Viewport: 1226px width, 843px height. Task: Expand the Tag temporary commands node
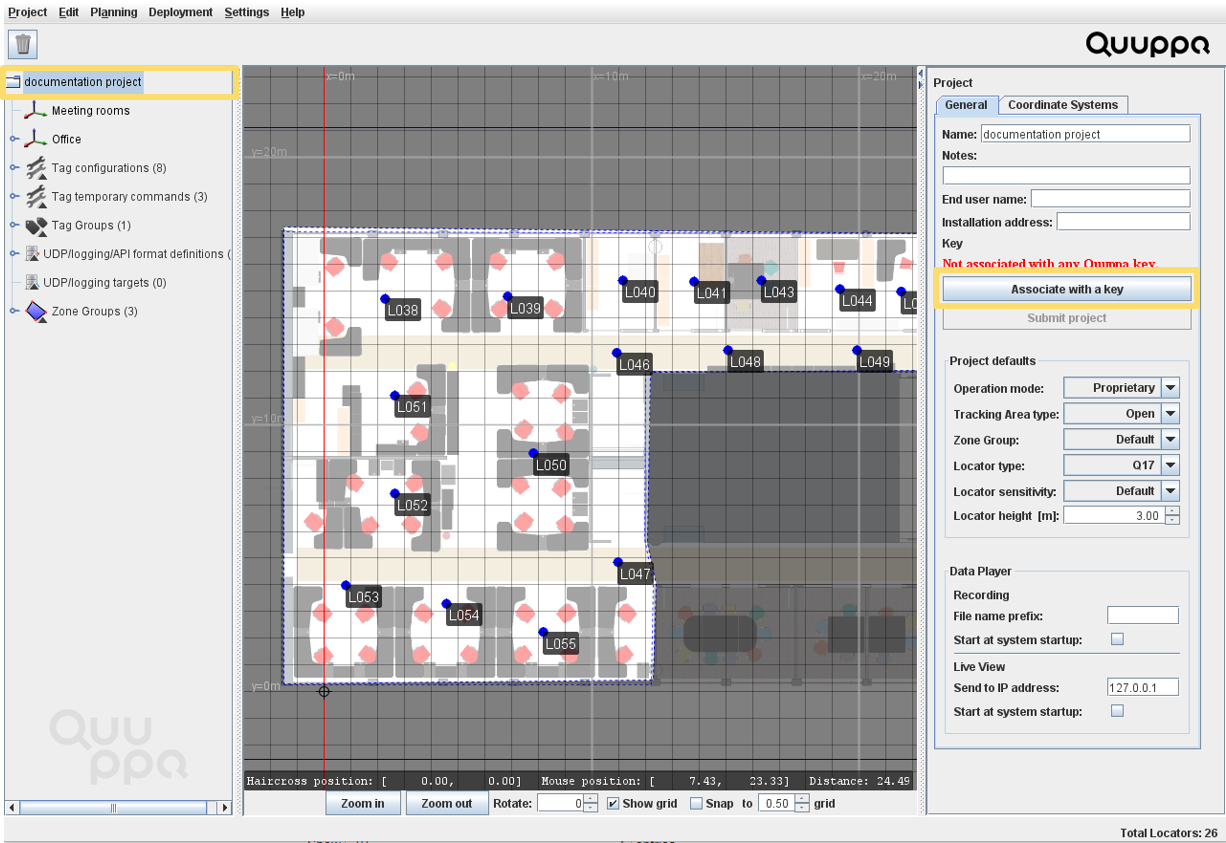click(14, 197)
